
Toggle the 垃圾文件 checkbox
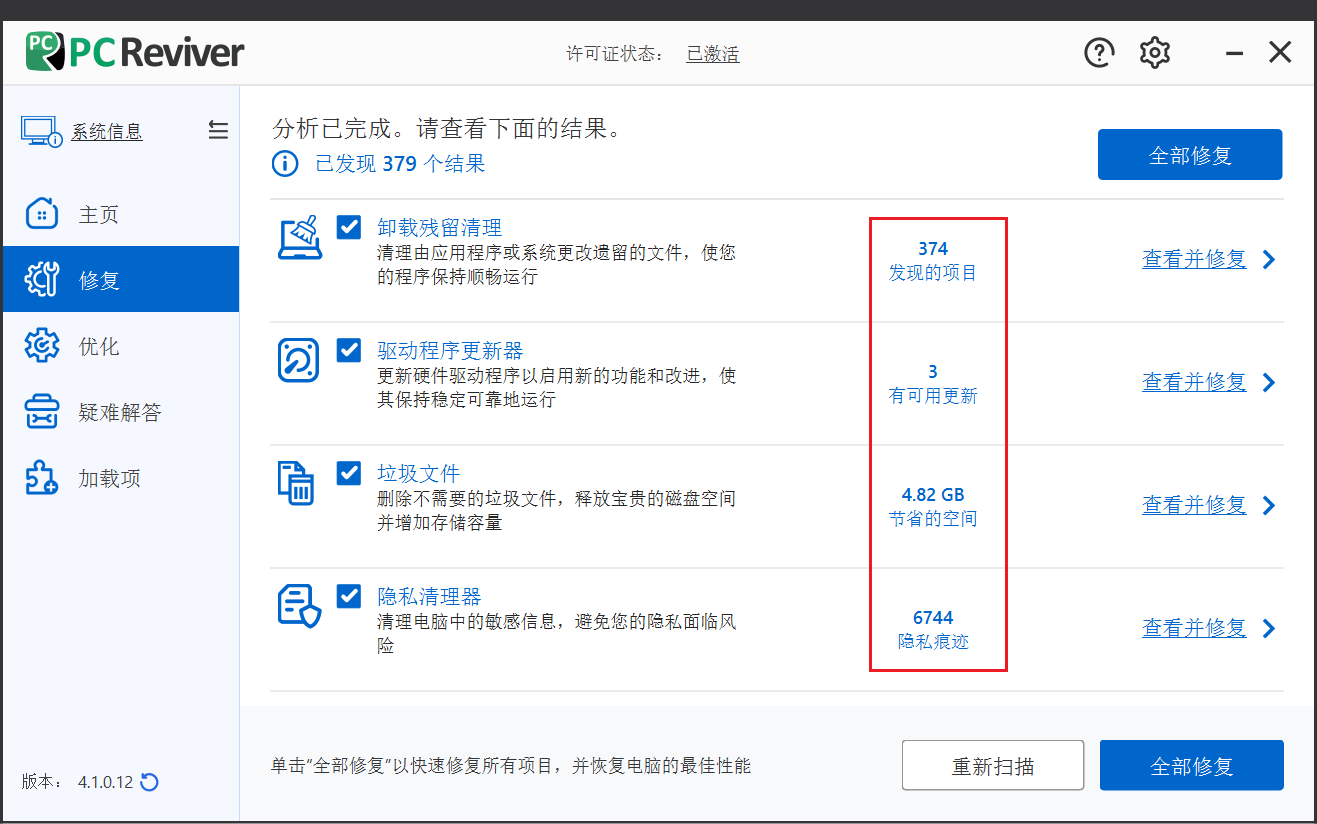click(349, 473)
